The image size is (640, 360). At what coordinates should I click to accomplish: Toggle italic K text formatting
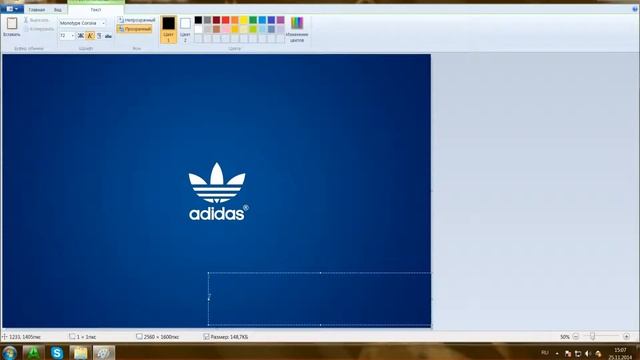90,36
